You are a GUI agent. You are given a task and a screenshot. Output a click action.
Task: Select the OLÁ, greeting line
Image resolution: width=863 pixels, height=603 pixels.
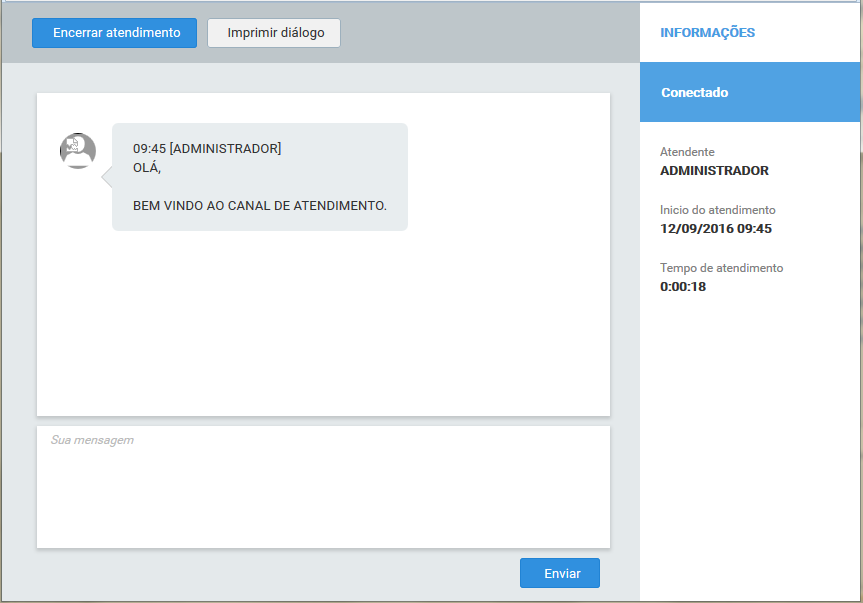[147, 167]
